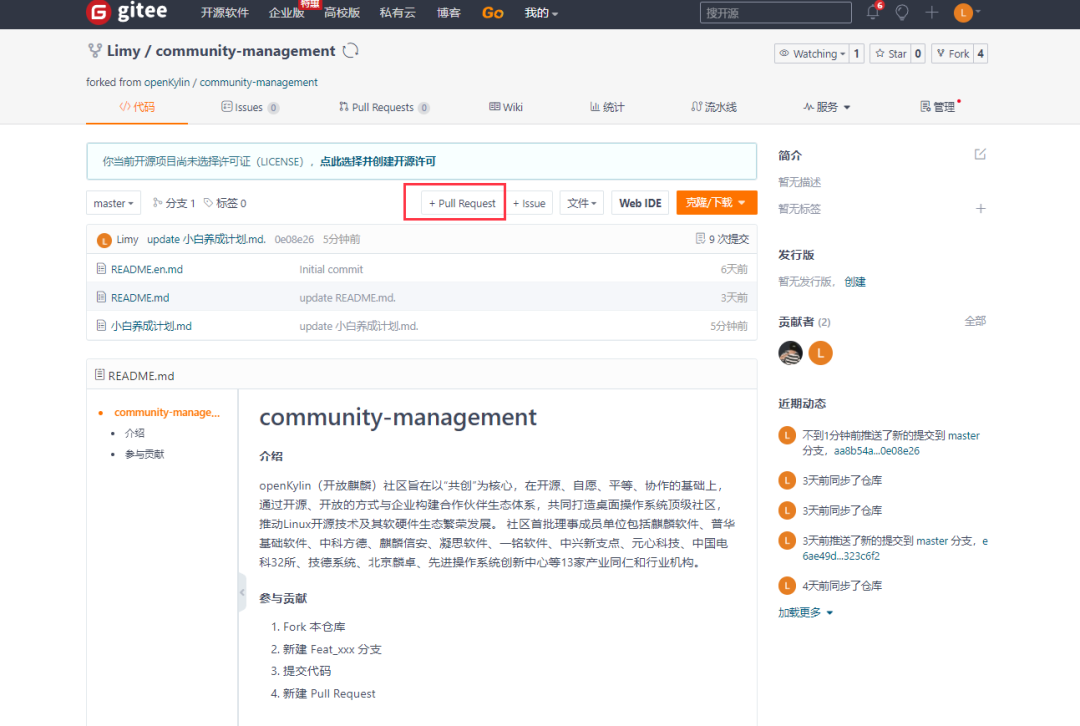The image size is (1080, 726).
Task: Open the user avatar menu
Action: (x=966, y=12)
